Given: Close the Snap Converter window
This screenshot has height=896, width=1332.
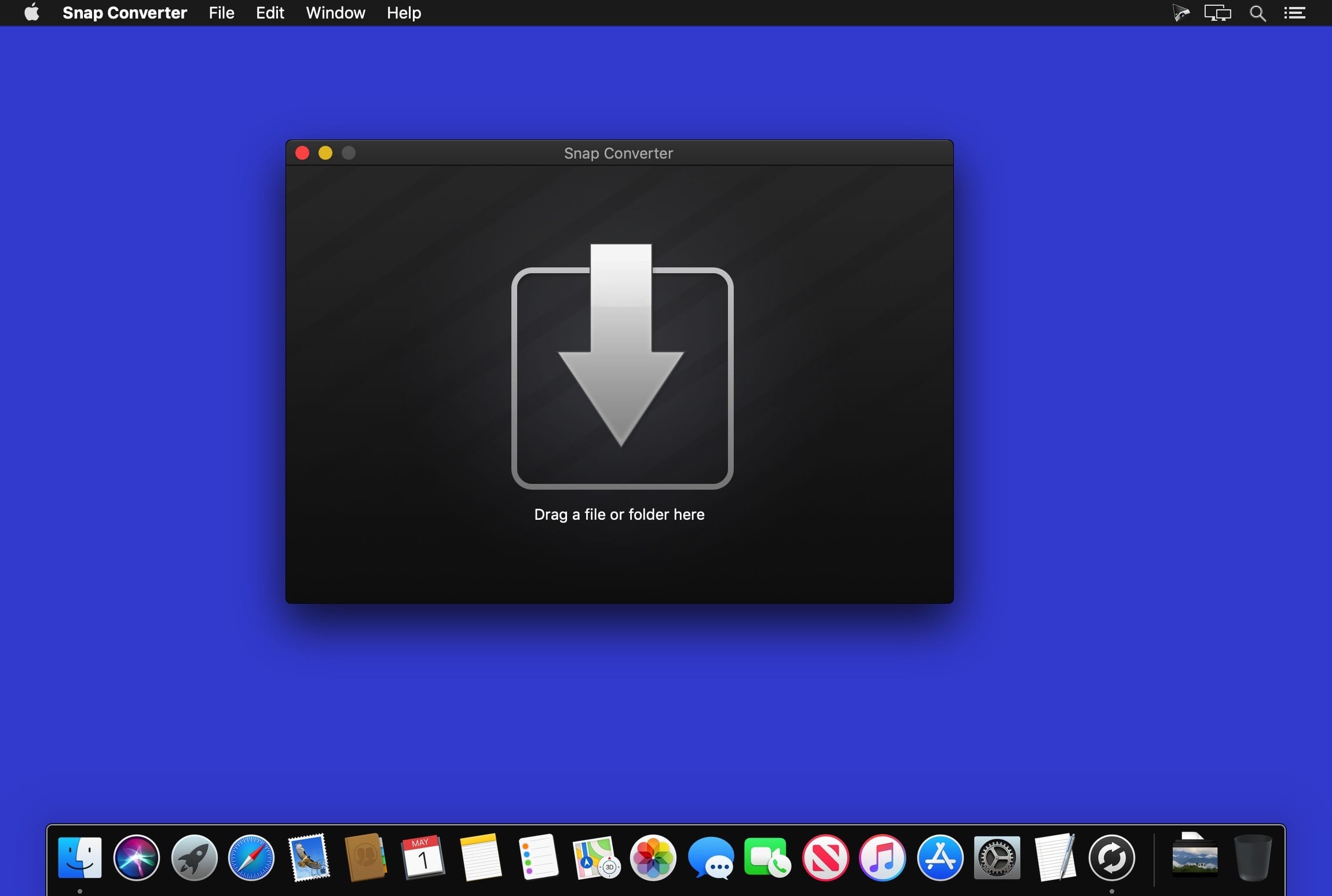Looking at the screenshot, I should click(x=302, y=153).
